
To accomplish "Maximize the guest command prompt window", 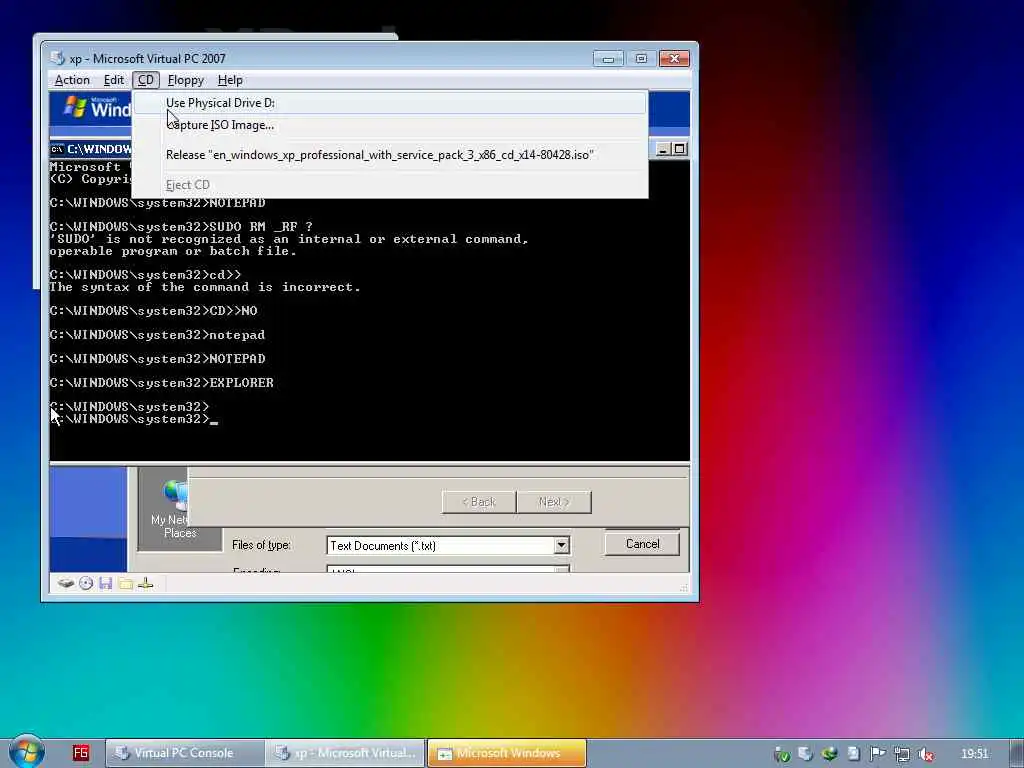I will [679, 149].
